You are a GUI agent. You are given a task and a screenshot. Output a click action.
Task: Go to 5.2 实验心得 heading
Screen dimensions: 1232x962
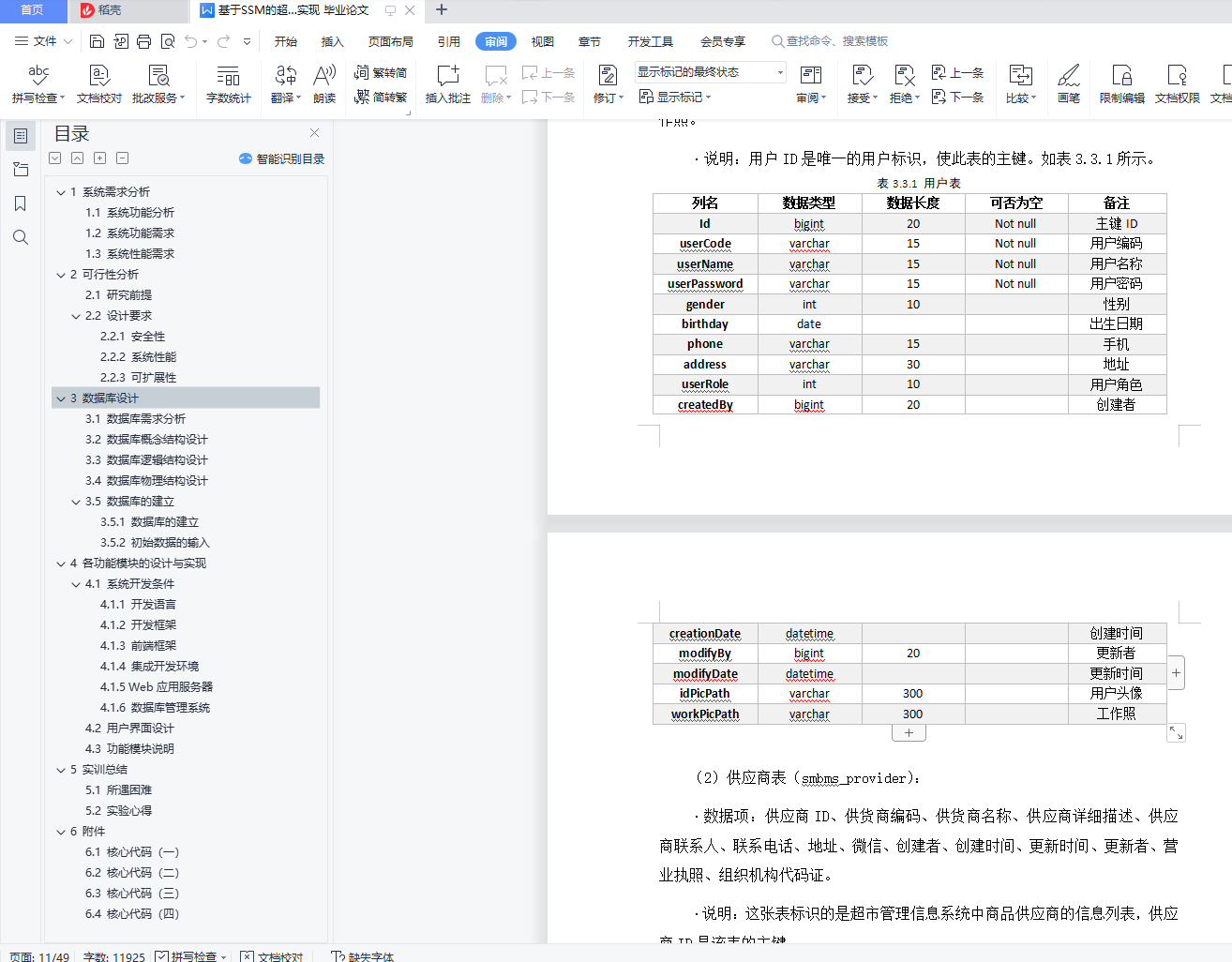[119, 811]
